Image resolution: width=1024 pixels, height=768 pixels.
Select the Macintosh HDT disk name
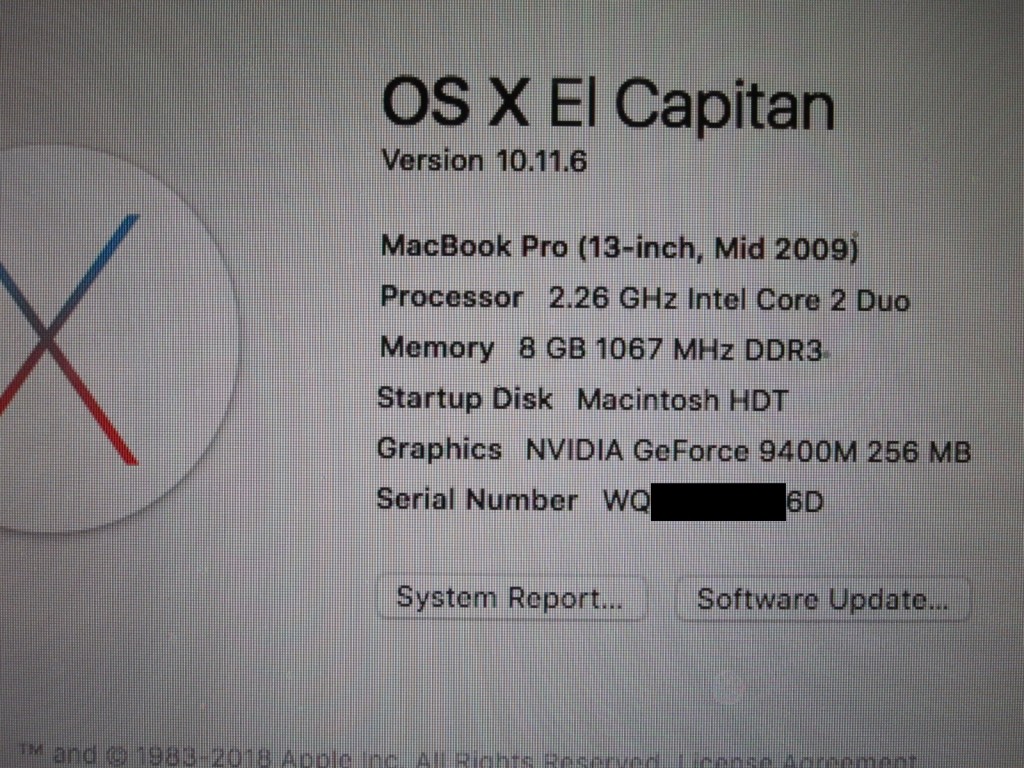point(682,400)
